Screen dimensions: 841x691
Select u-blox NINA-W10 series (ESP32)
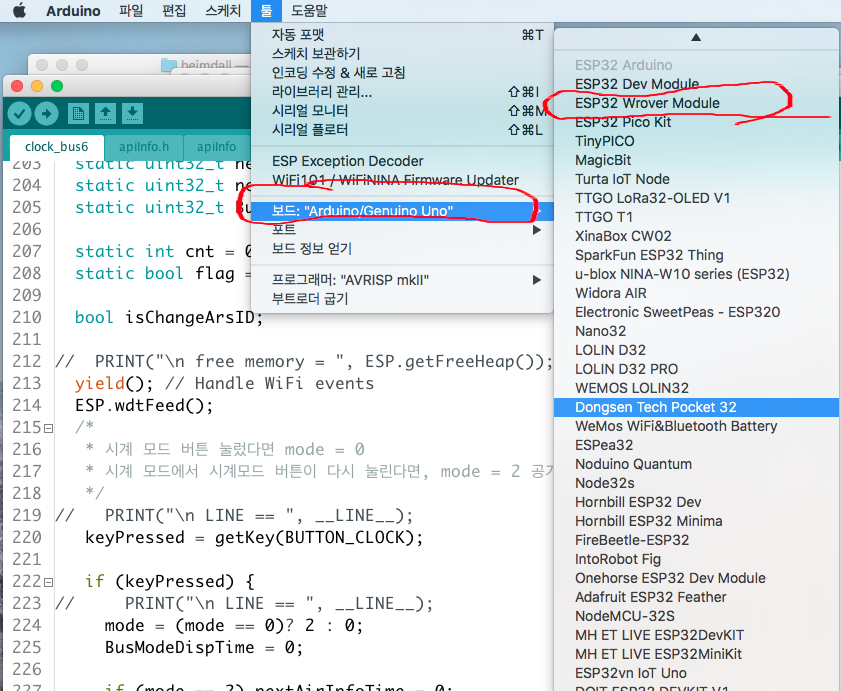tap(696, 274)
